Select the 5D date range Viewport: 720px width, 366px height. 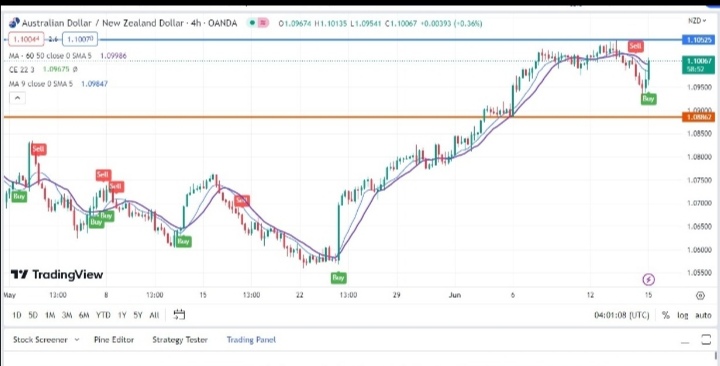pyautogui.click(x=33, y=315)
